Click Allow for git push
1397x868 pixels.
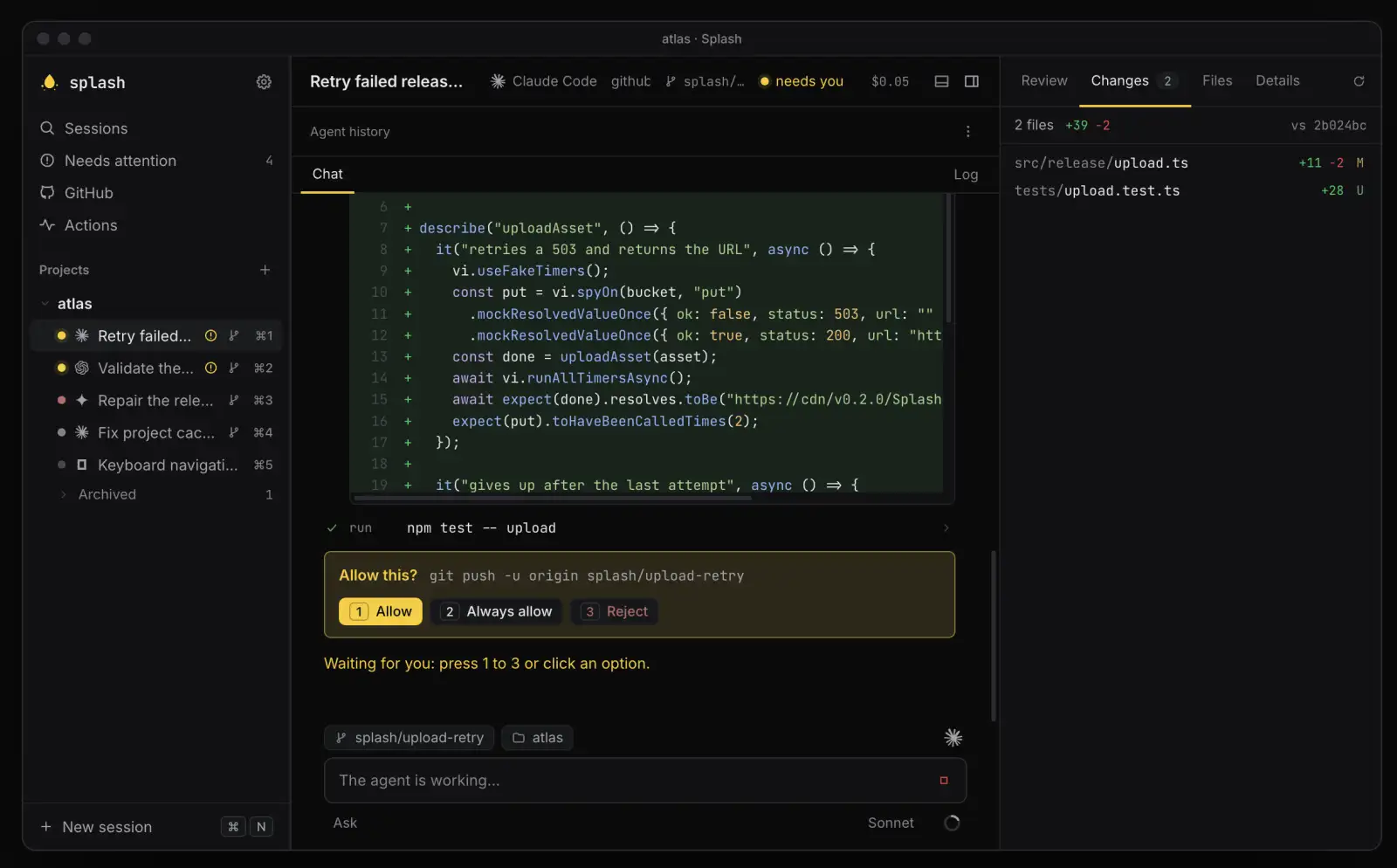click(x=381, y=612)
